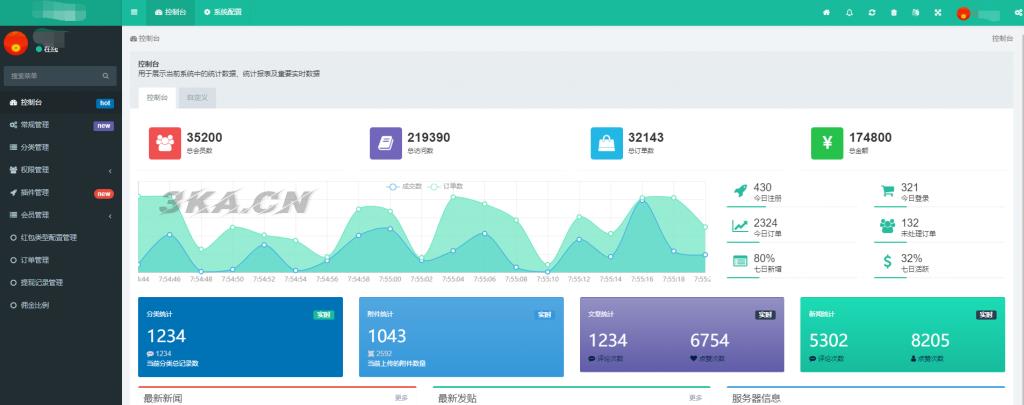This screenshot has height=405, width=1024.
Task: Expand the 会员管理 sidebar menu
Action: [60, 215]
